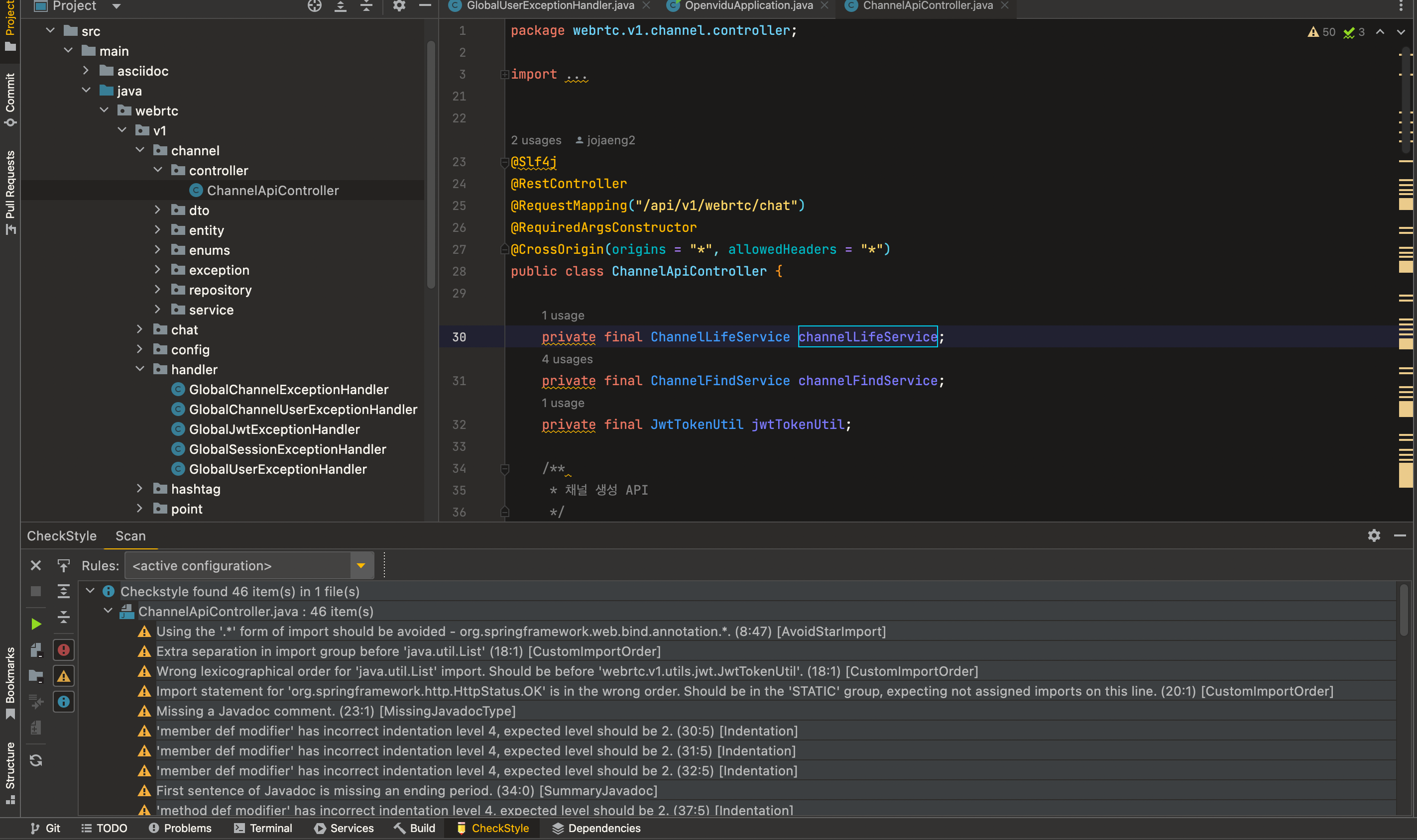Collapse all Checkstyle result nodes
1417x840 pixels.
pyautogui.click(x=63, y=617)
